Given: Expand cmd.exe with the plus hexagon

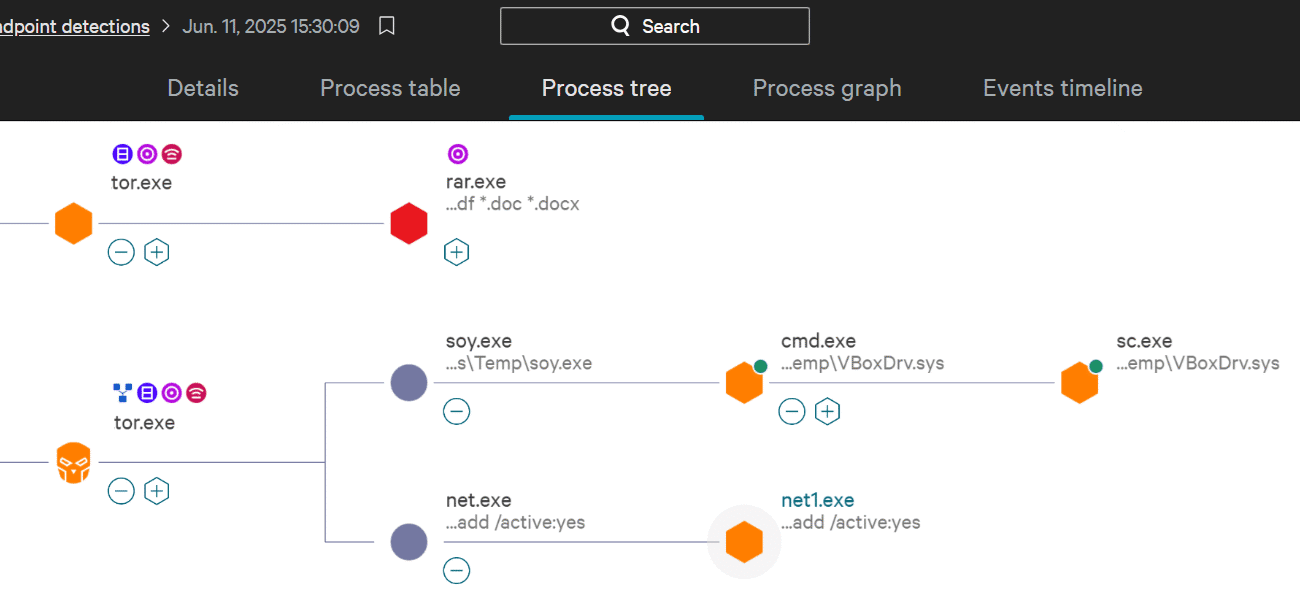Looking at the screenshot, I should pyautogui.click(x=827, y=411).
